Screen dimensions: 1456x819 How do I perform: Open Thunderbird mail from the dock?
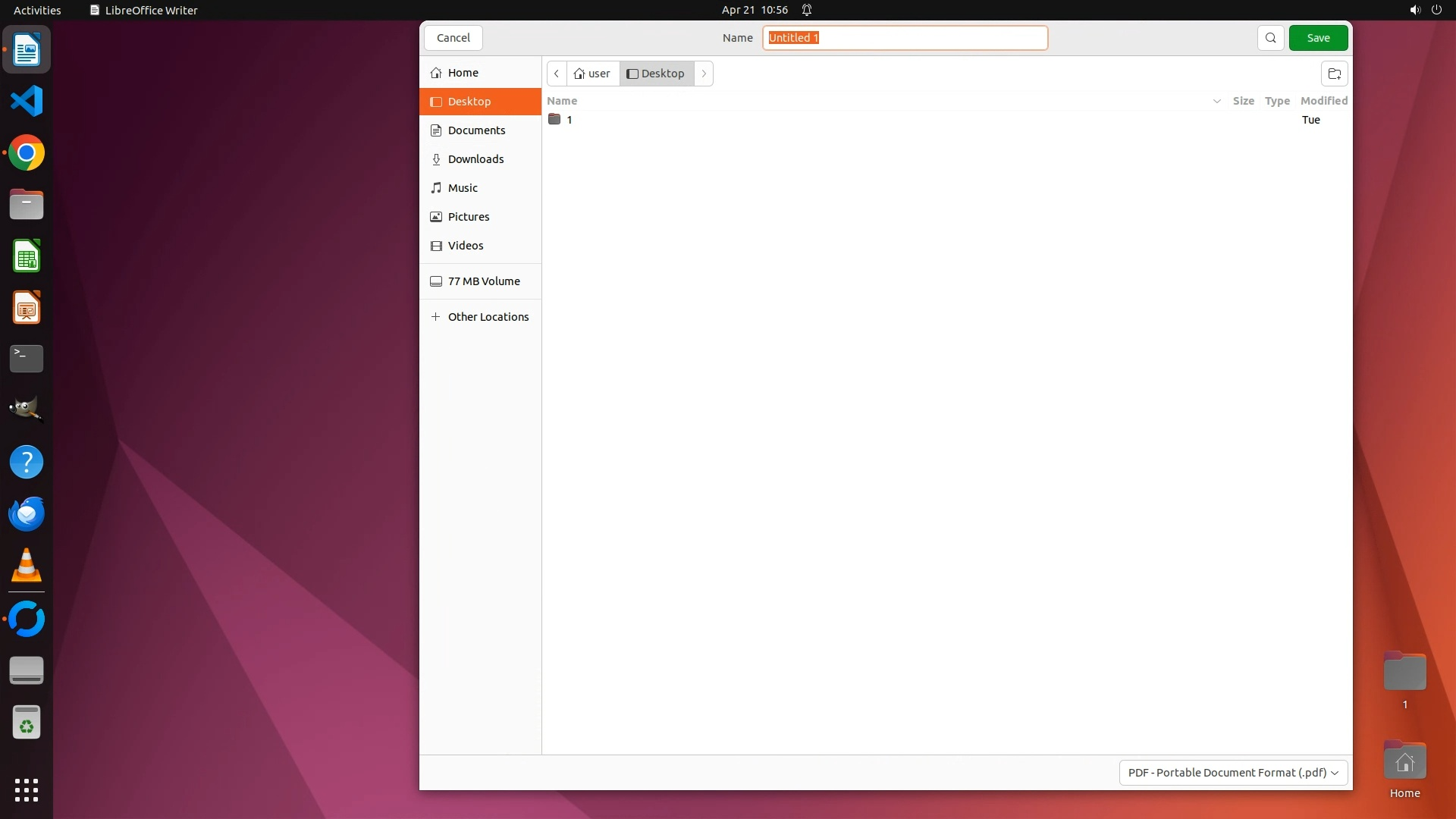[x=27, y=514]
